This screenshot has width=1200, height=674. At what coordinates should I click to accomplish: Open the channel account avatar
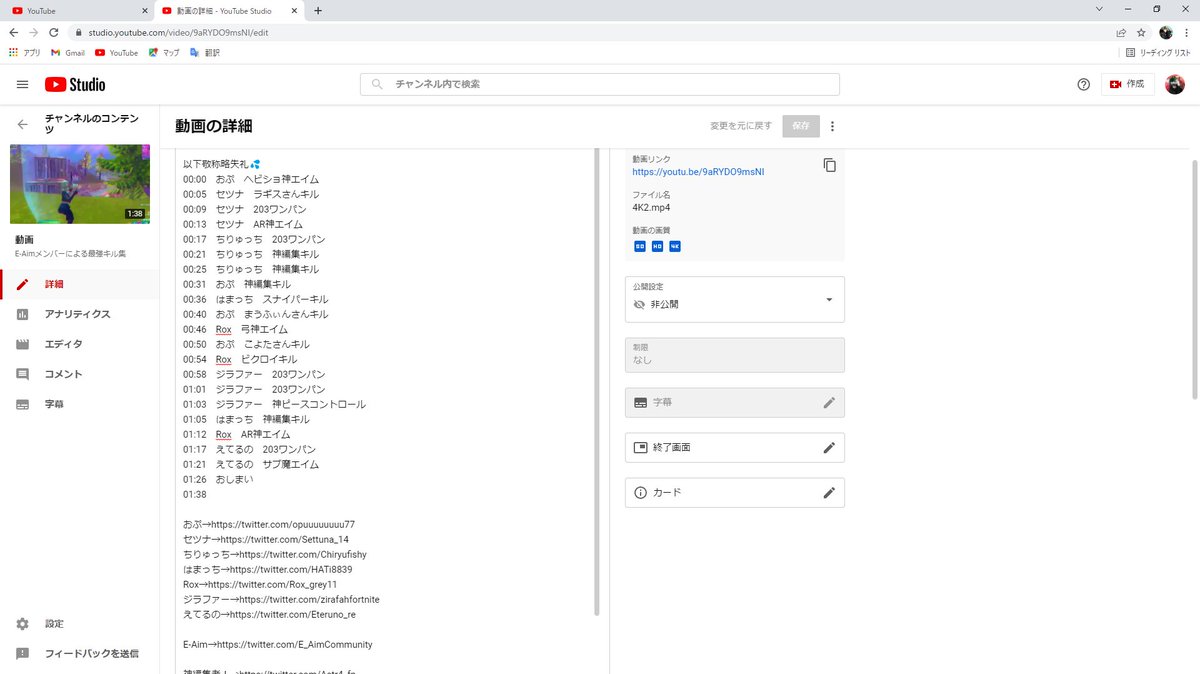[x=1175, y=84]
